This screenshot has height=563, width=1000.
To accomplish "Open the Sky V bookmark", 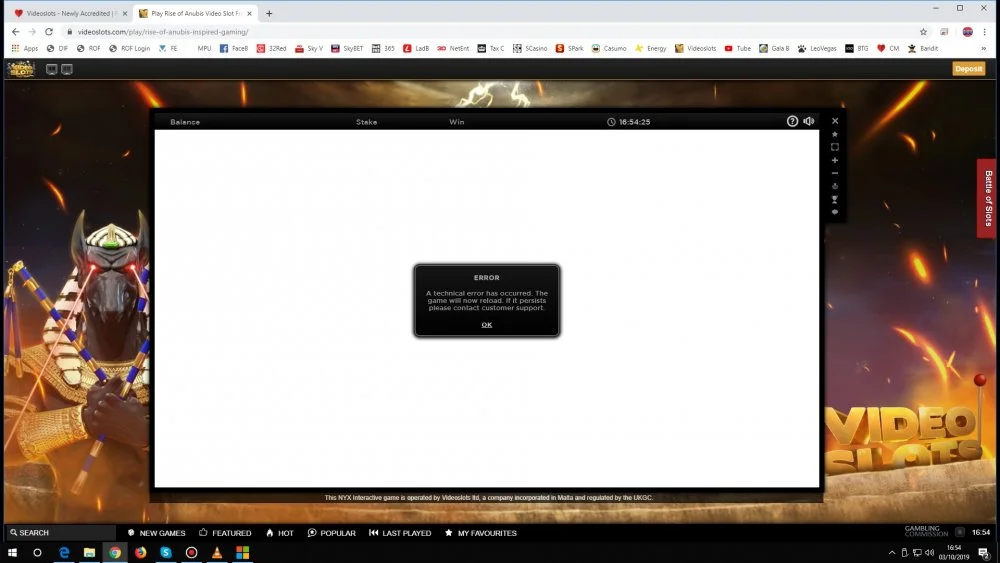I will 309,48.
